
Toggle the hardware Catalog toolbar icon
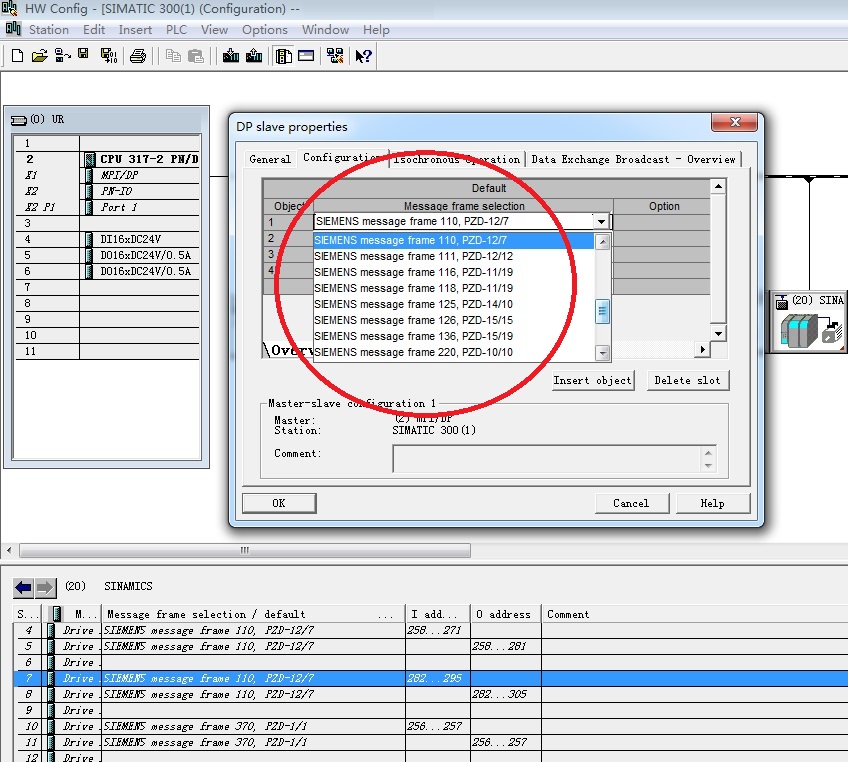click(x=283, y=56)
